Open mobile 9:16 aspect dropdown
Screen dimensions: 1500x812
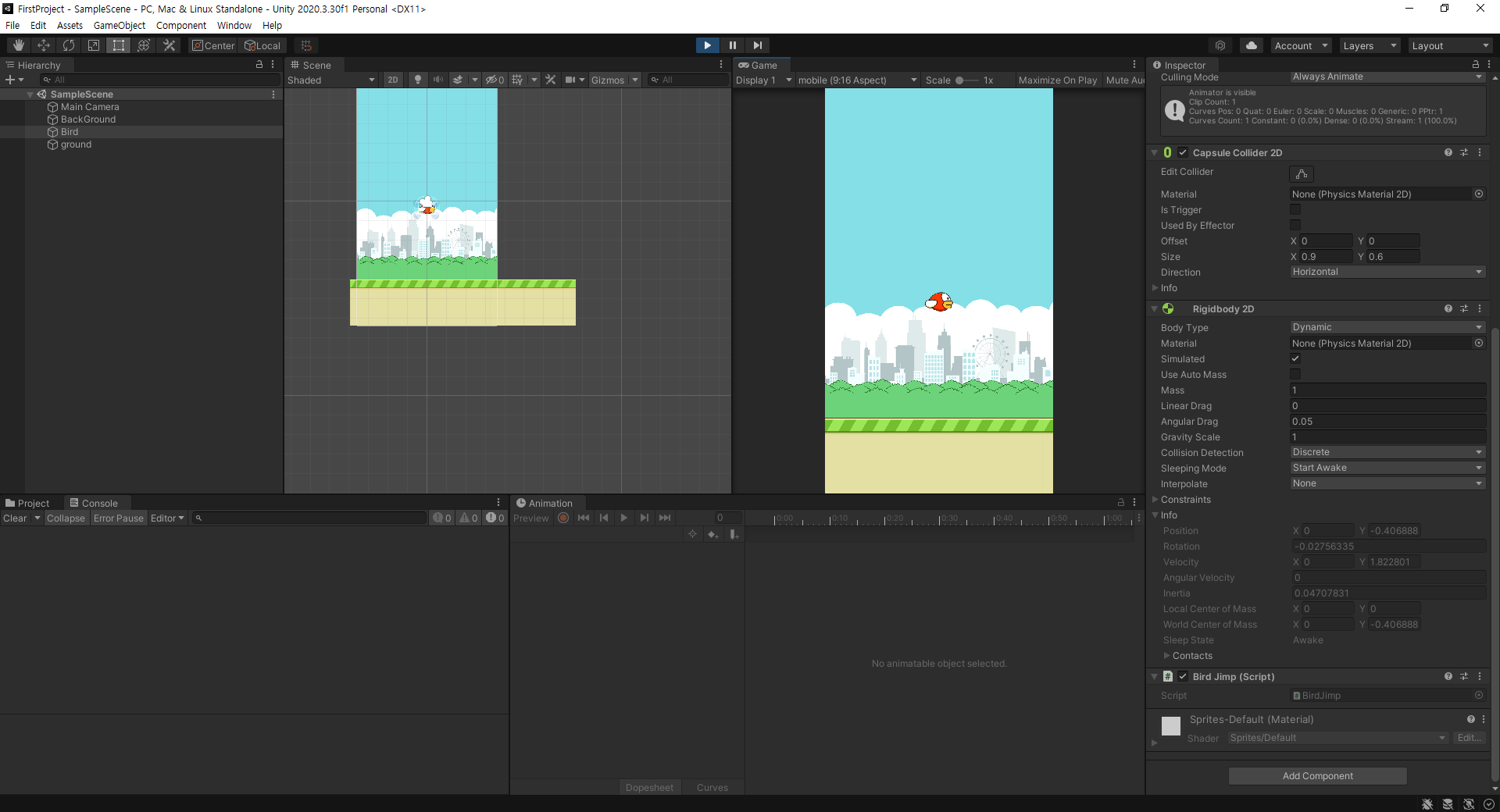(x=857, y=80)
